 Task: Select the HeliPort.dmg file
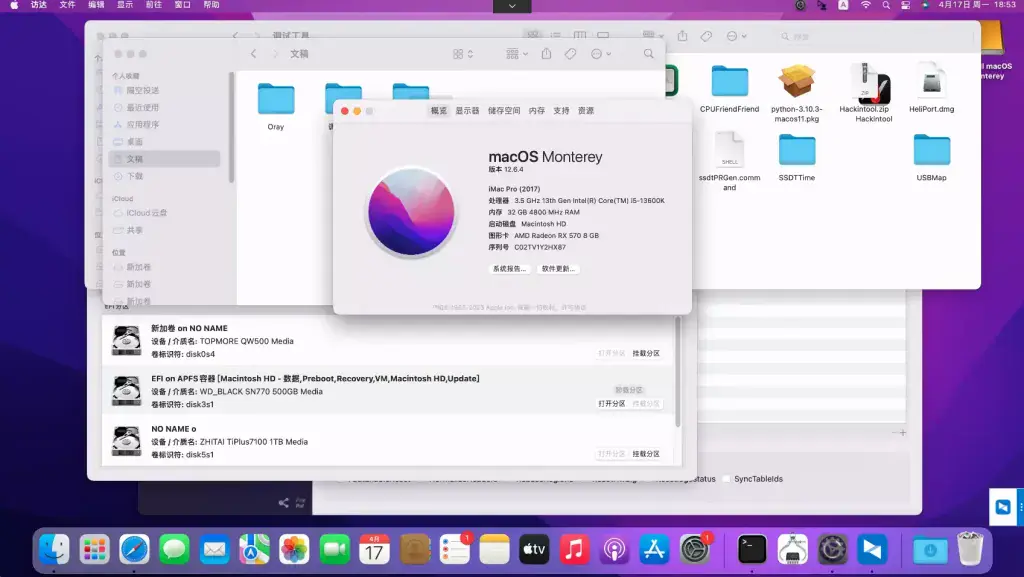point(931,87)
